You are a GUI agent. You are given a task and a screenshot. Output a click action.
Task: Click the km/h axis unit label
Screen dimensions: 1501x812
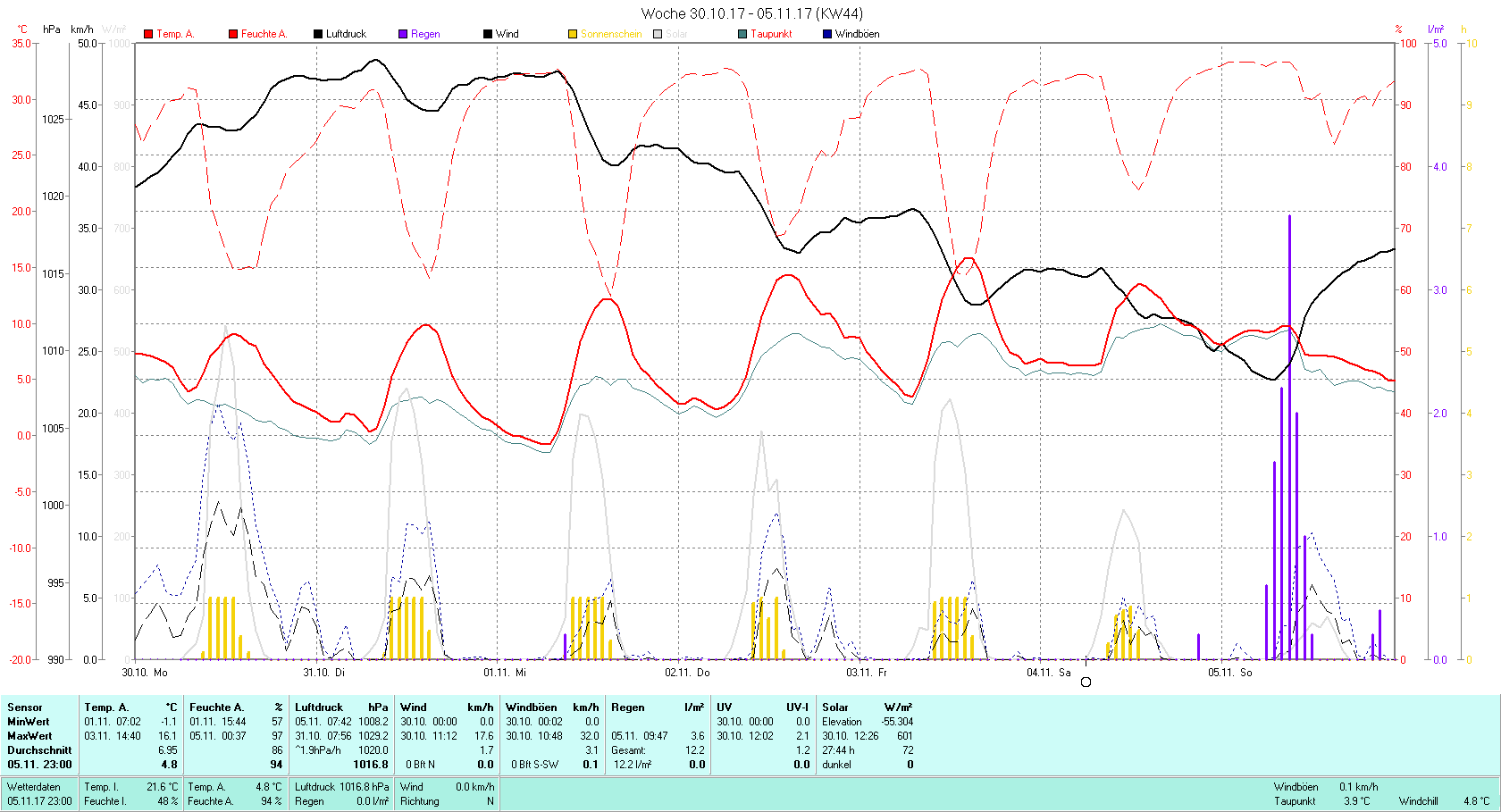coord(83,29)
